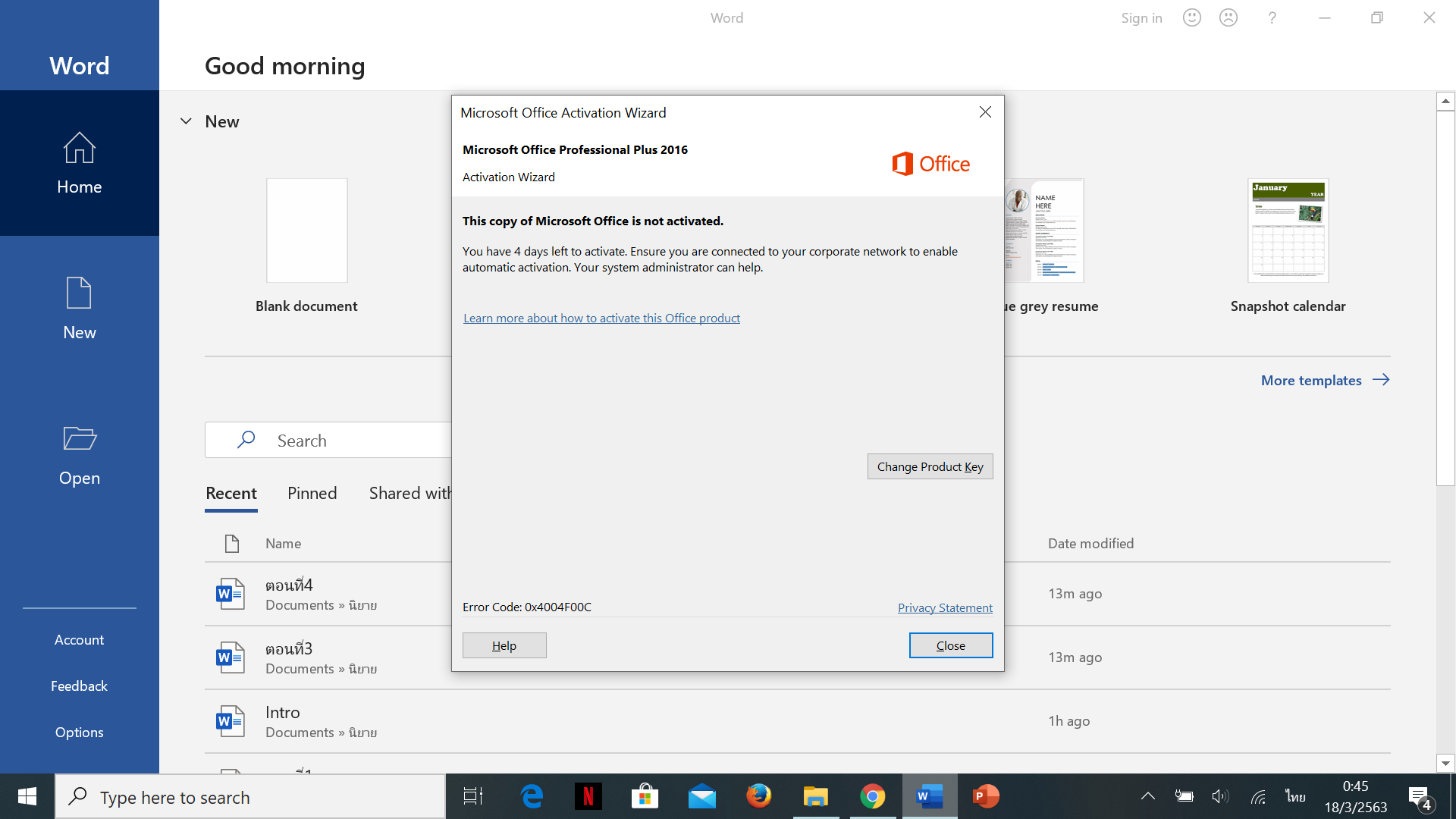Launch Netflix from the taskbar
Viewport: 1456px width, 819px height.
[588, 796]
